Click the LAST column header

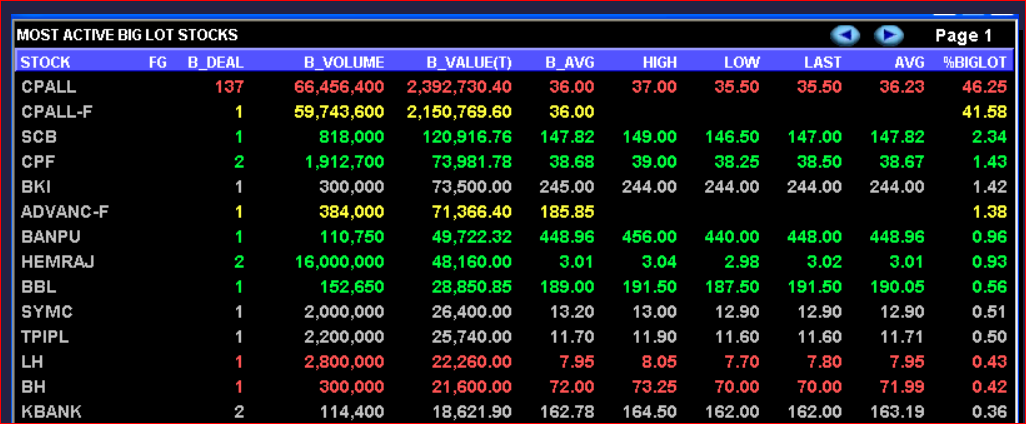click(823, 63)
